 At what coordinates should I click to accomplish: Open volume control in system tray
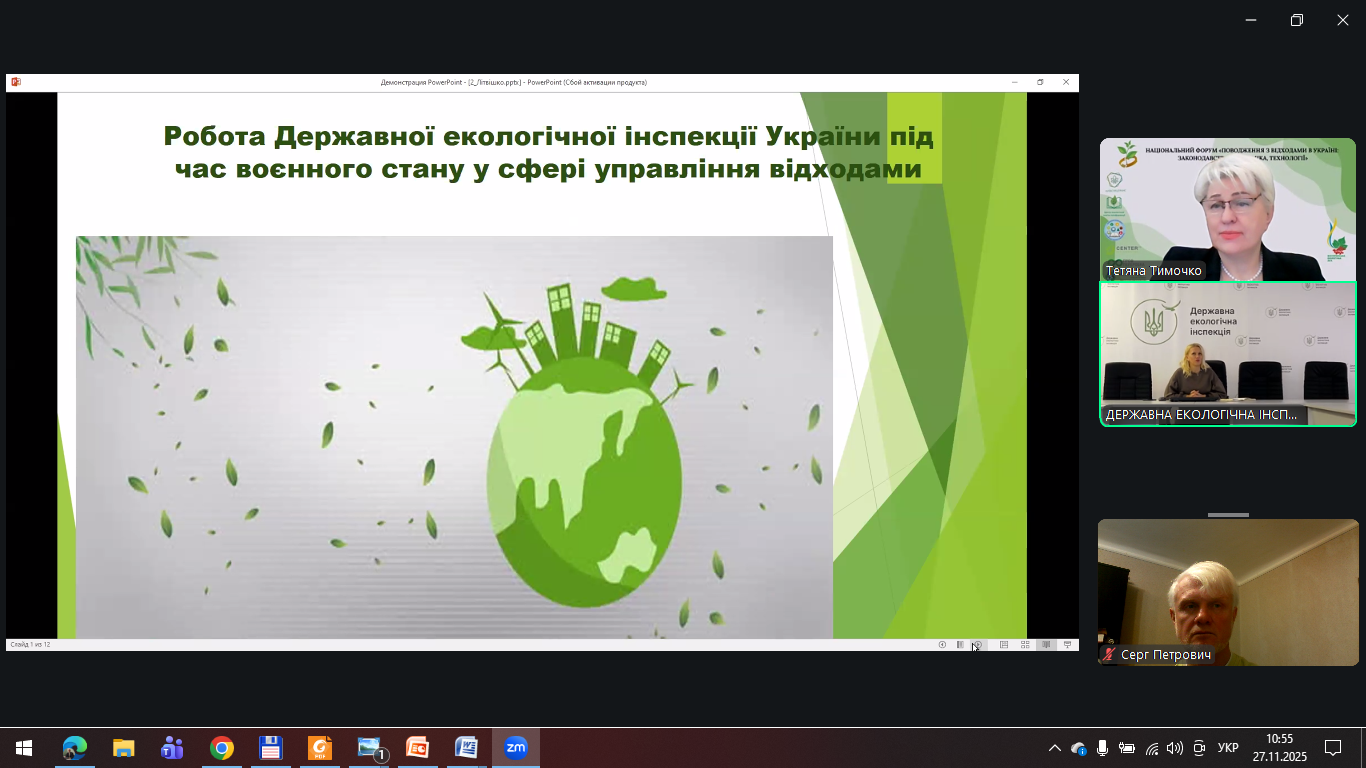coord(1174,748)
